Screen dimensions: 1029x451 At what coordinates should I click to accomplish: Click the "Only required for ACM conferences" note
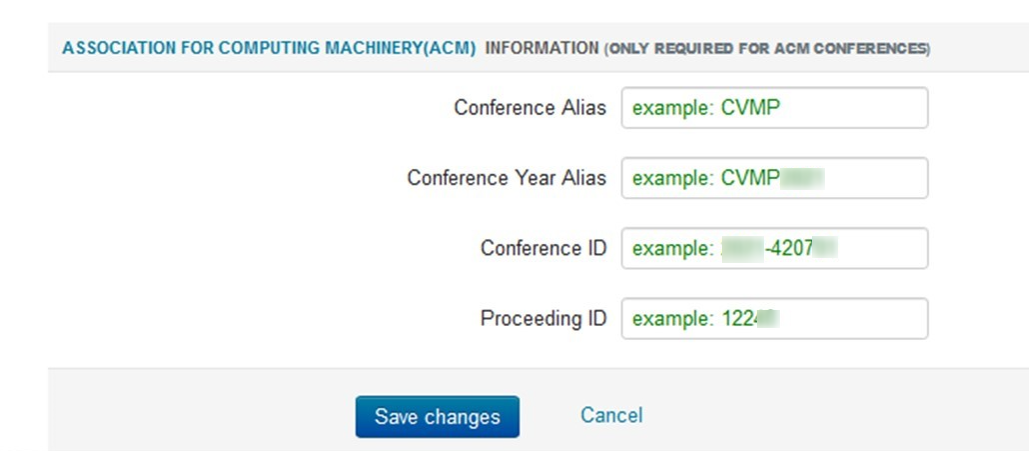pyautogui.click(x=767, y=49)
